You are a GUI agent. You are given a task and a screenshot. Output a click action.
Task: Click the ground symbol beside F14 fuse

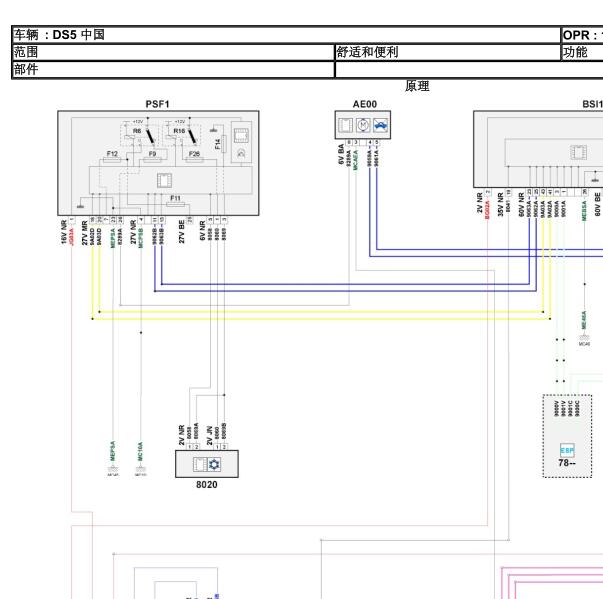[x=214, y=129]
